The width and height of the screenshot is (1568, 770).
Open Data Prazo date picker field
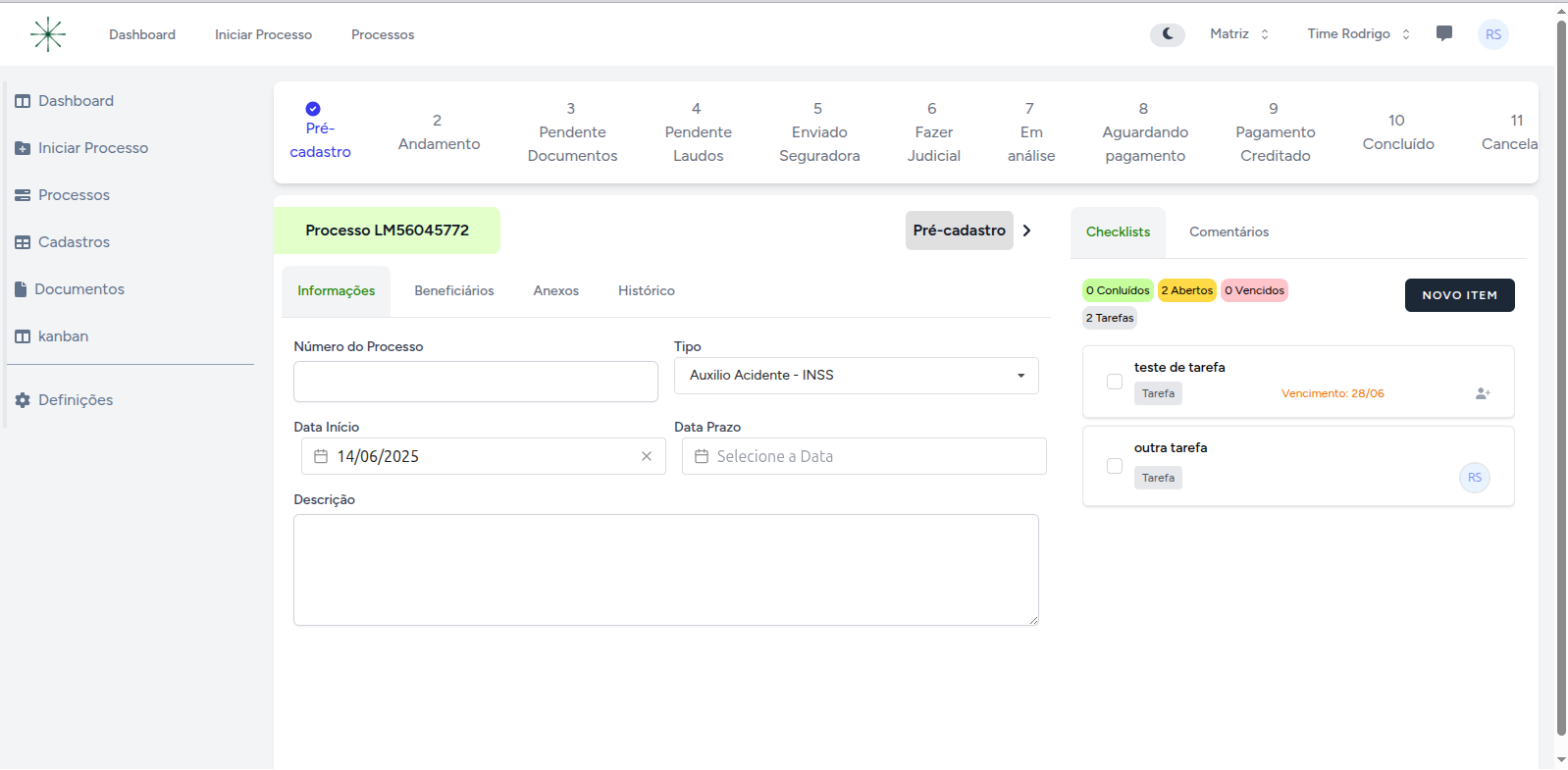coord(864,456)
